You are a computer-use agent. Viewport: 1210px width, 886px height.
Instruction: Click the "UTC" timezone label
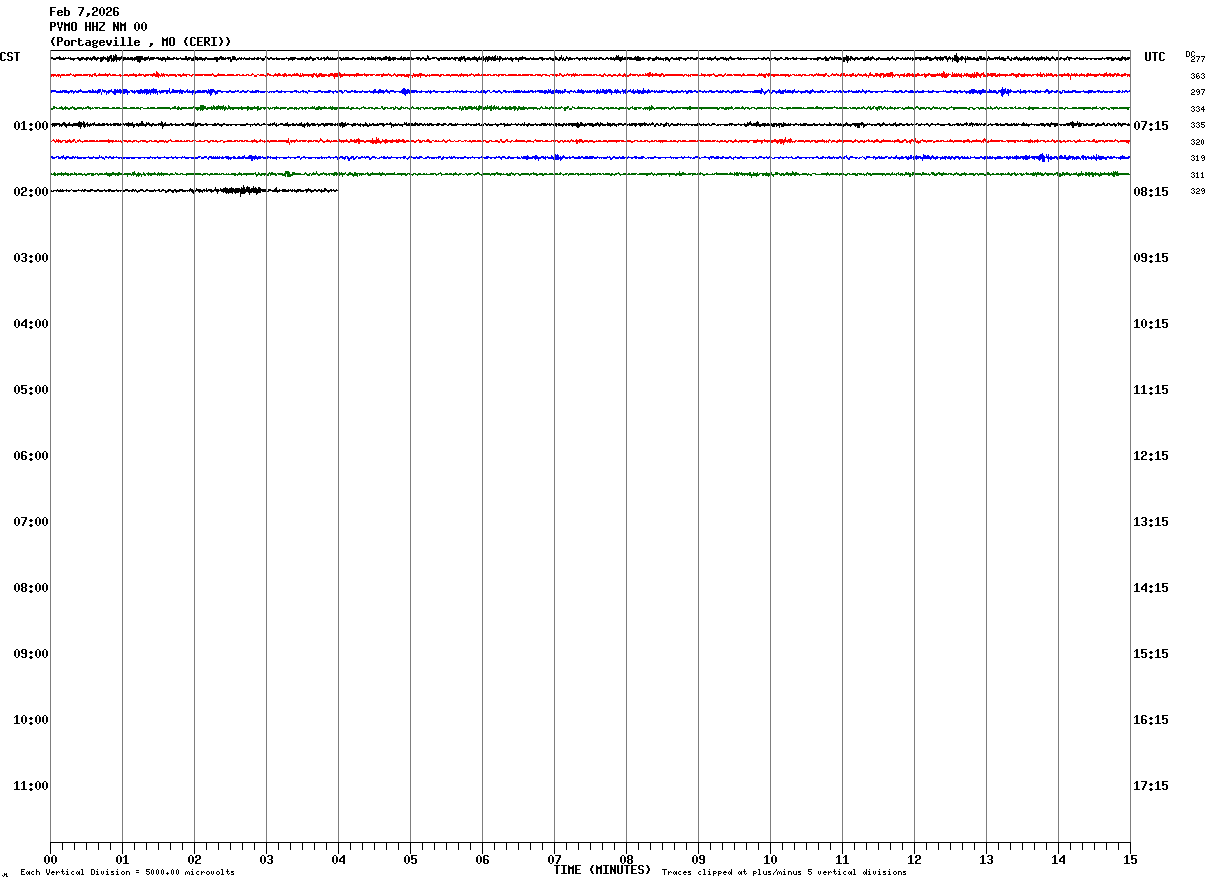pyautogui.click(x=1155, y=57)
